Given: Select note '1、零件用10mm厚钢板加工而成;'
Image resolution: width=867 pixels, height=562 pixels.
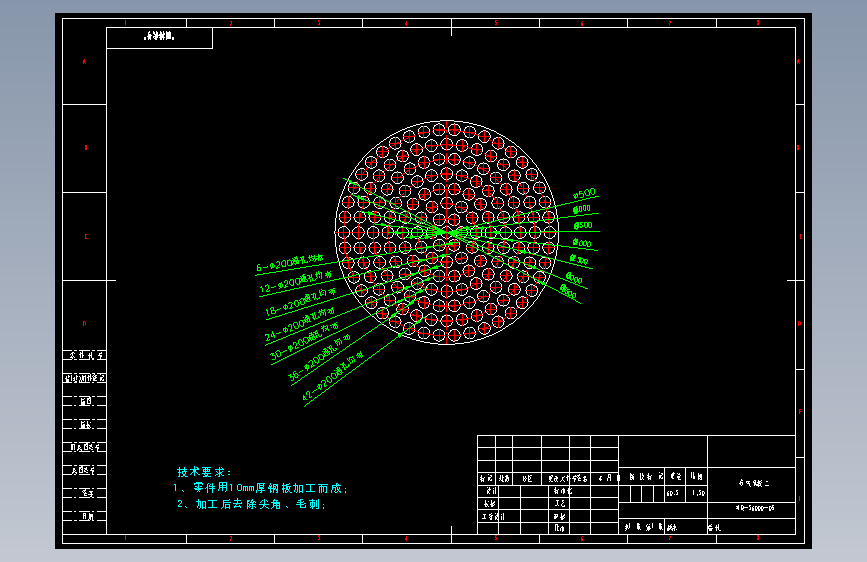Looking at the screenshot, I should [260, 488].
